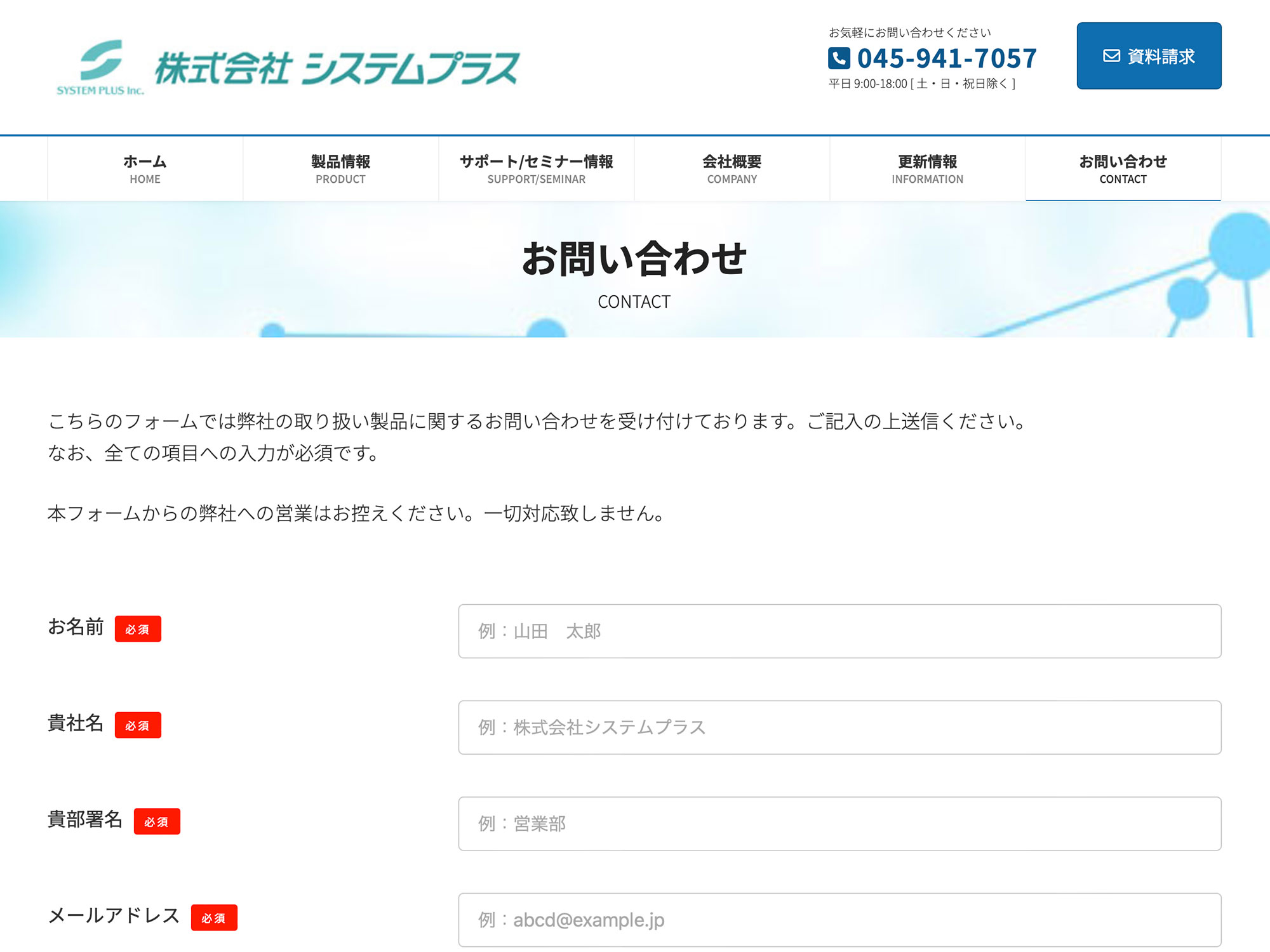
Task: Click the 必須 badge next to 貴部署名
Action: (x=157, y=821)
